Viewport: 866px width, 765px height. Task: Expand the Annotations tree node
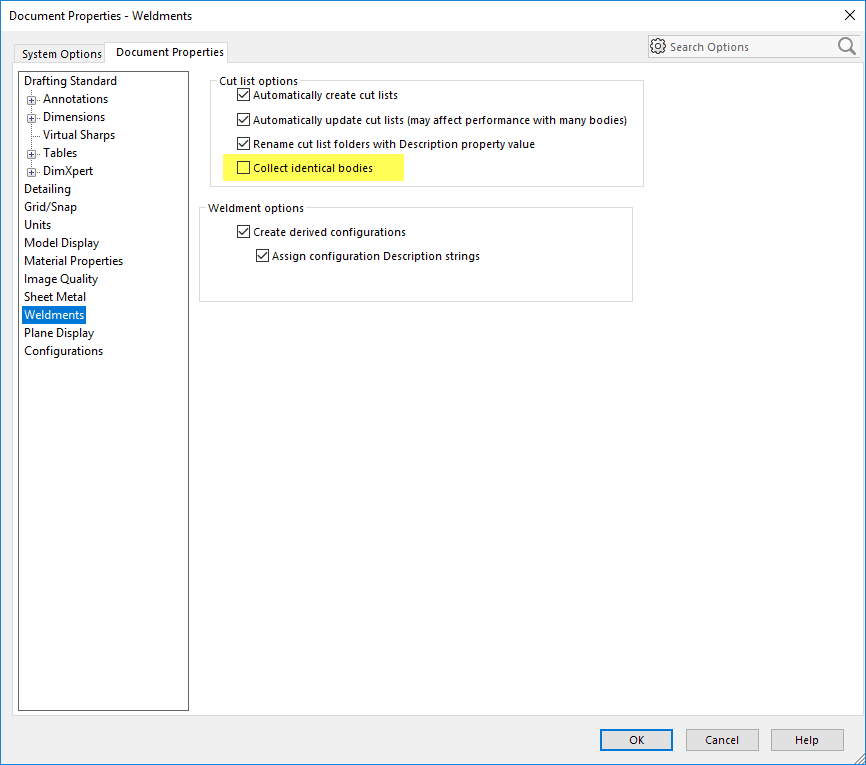pos(31,100)
